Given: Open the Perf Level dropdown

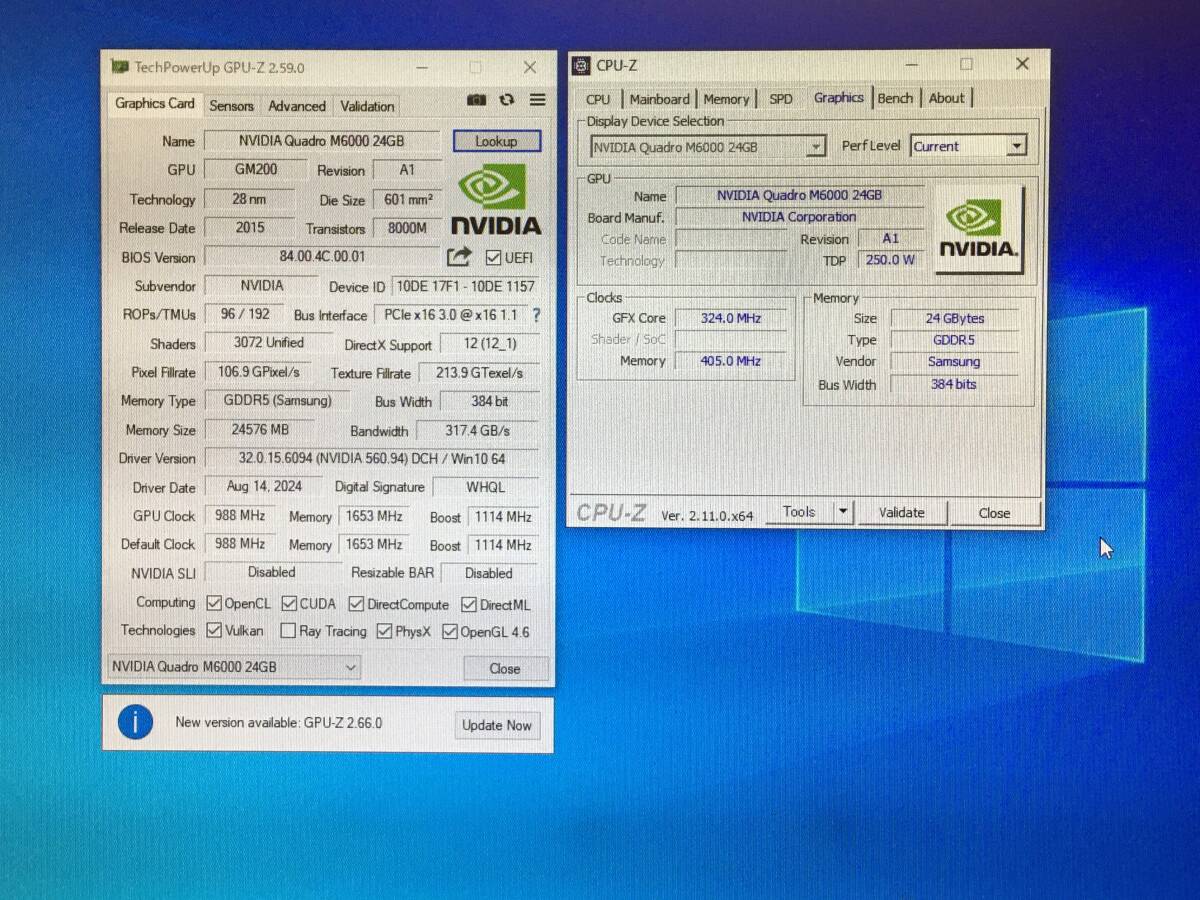Looking at the screenshot, I should click(968, 146).
